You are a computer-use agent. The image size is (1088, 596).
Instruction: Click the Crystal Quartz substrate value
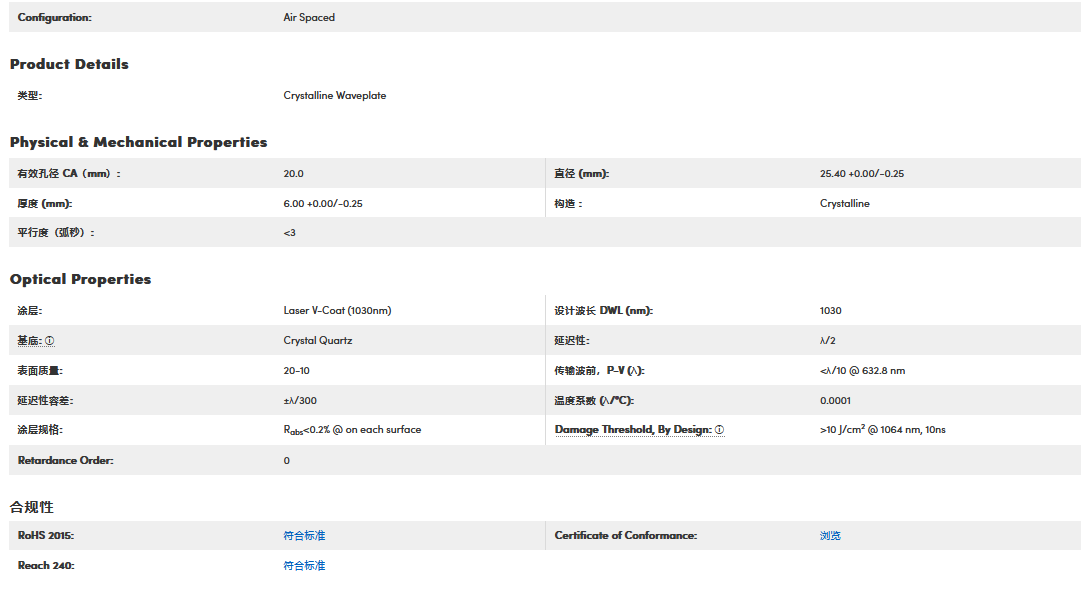pos(317,341)
